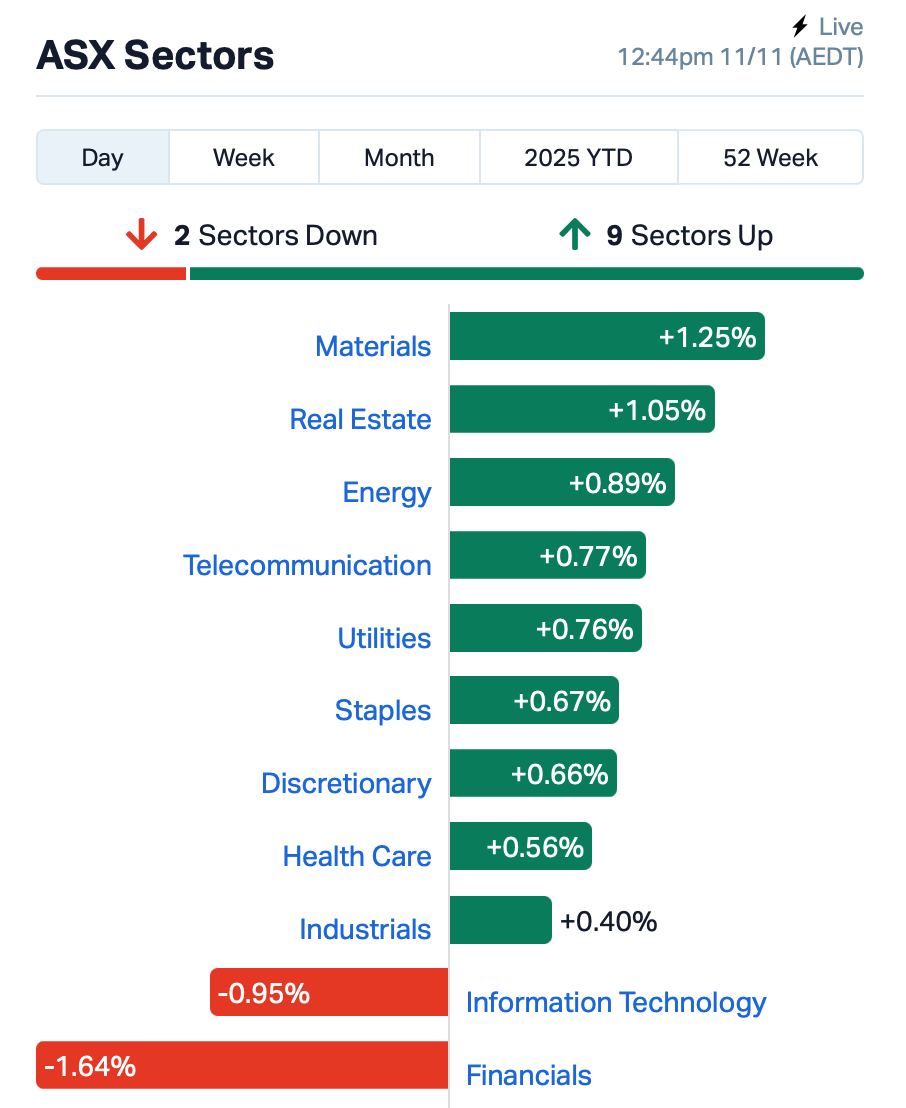Select the Day tab
The image size is (906, 1108).
pos(103,158)
